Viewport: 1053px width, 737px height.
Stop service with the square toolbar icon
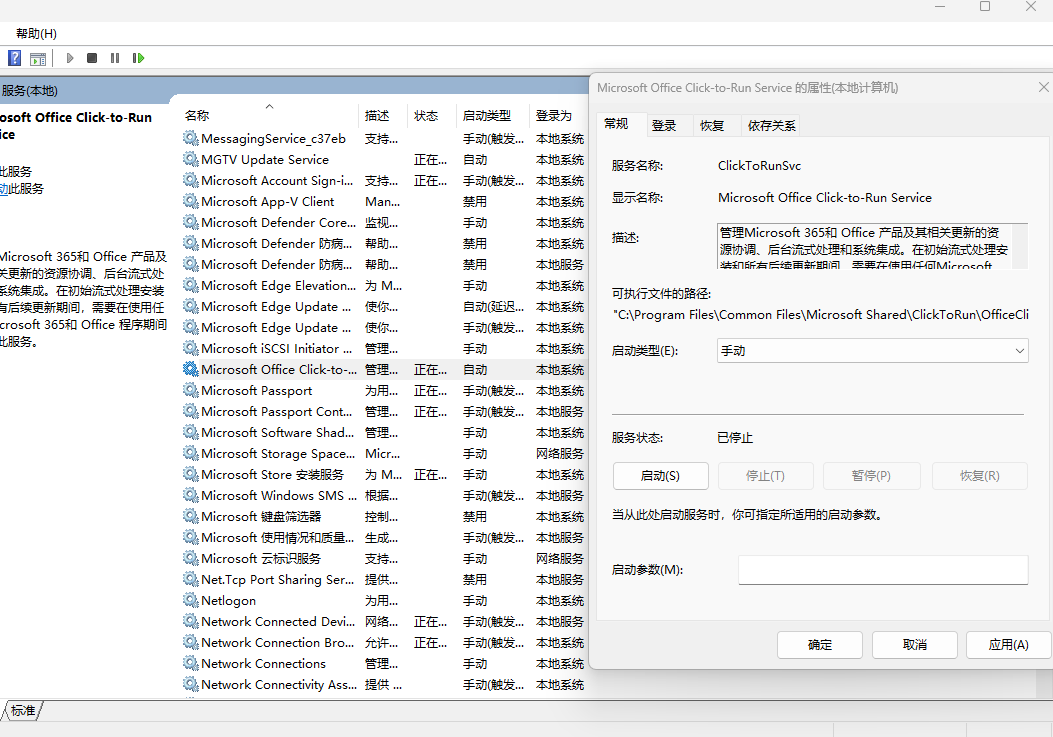92,58
